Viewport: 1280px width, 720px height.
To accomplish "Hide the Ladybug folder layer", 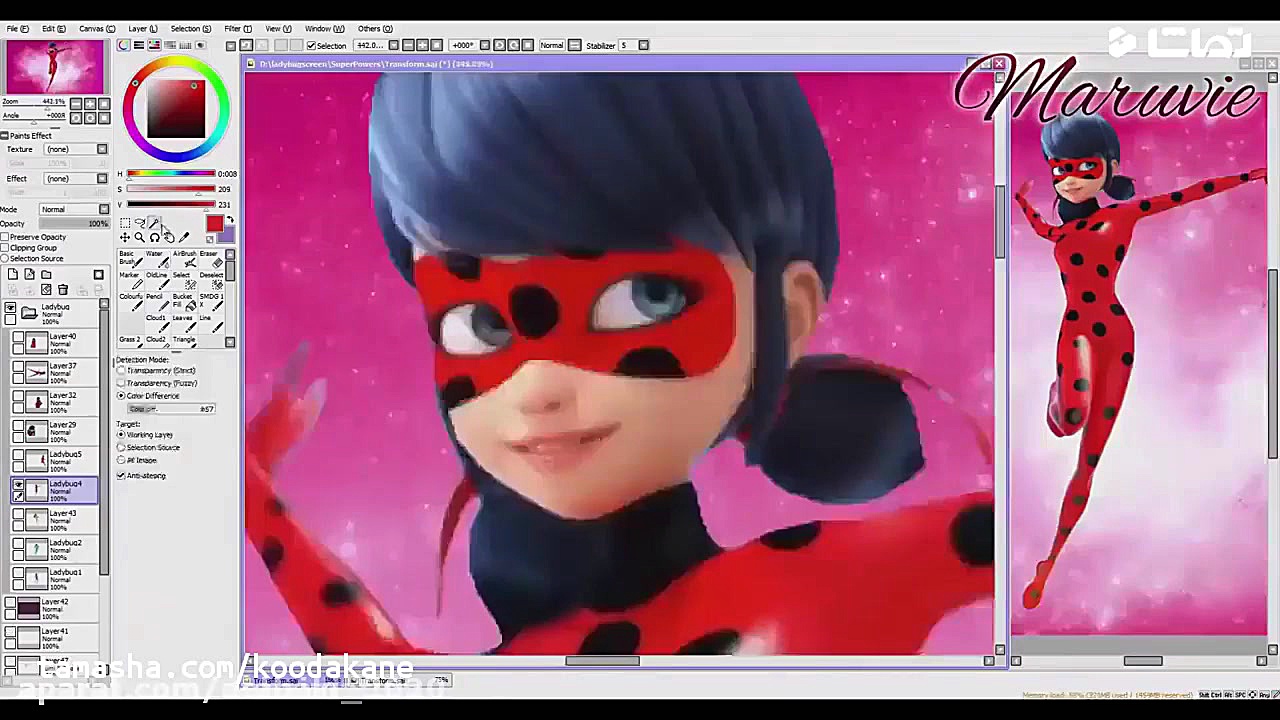I will point(10,308).
